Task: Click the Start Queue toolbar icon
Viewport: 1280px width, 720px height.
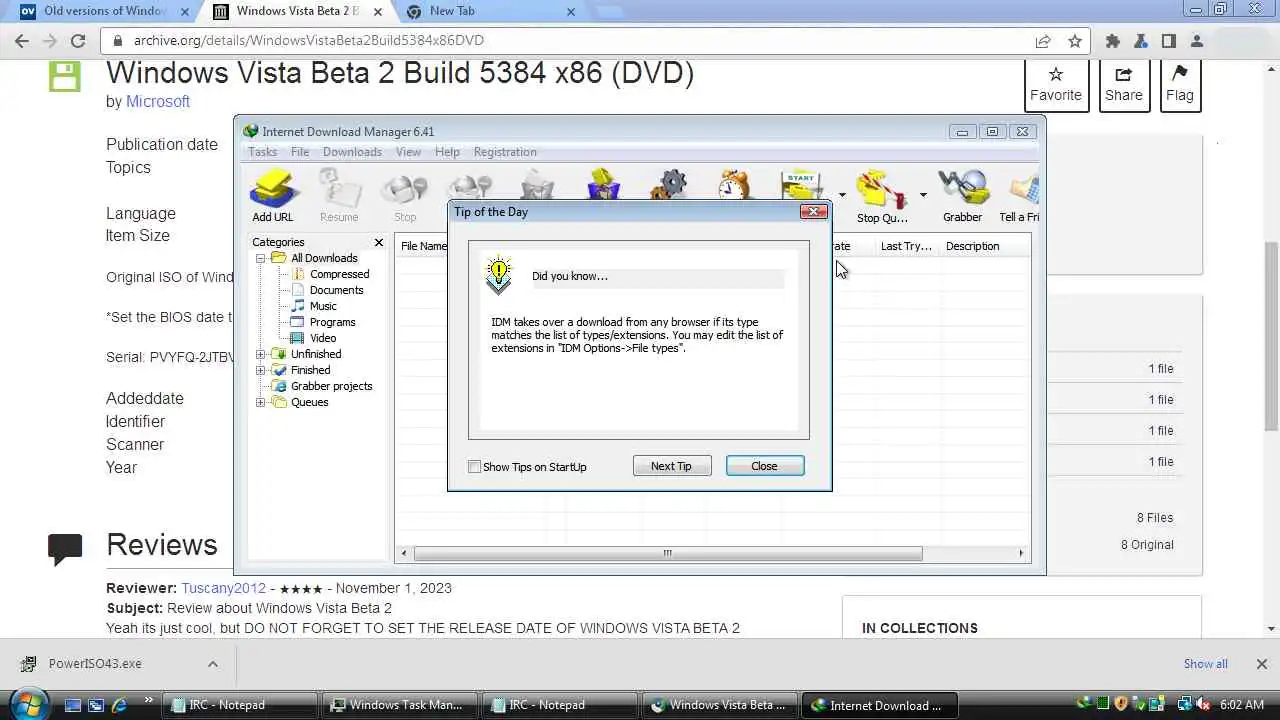Action: pyautogui.click(x=801, y=185)
